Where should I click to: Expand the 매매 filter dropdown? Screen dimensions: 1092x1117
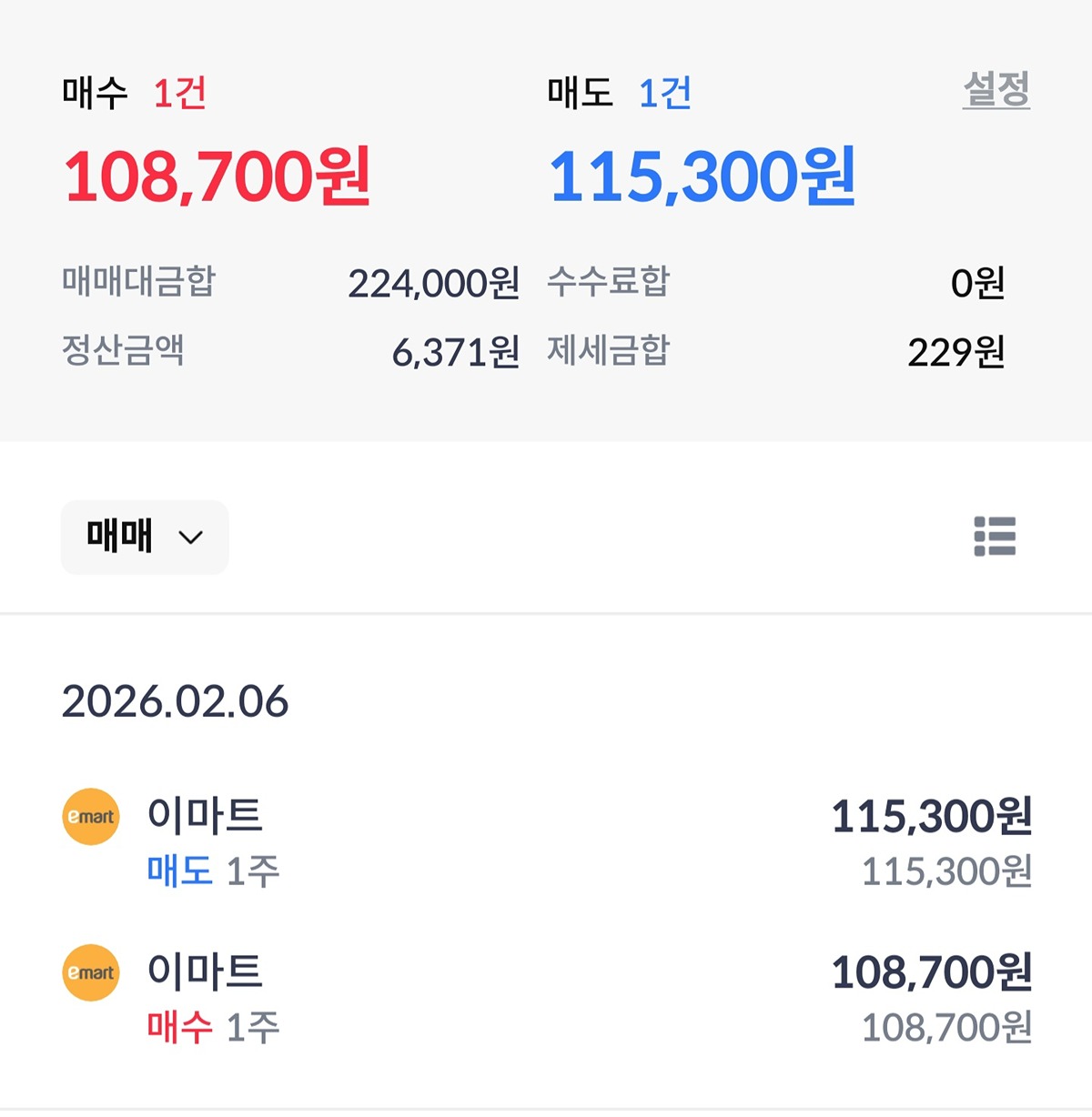click(x=145, y=537)
